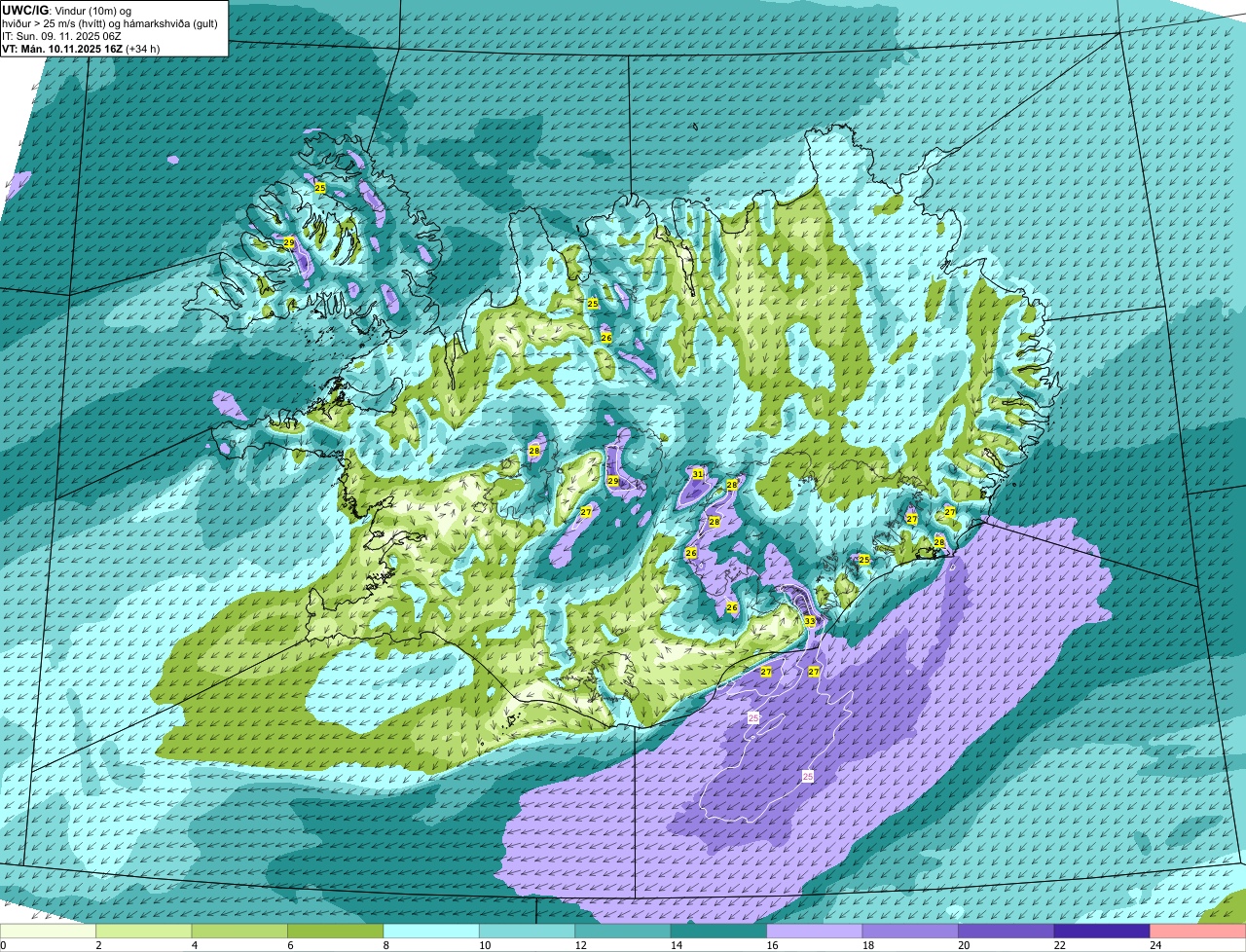Click the color scale tick label 20
Image resolution: width=1246 pixels, height=952 pixels.
coord(964,945)
